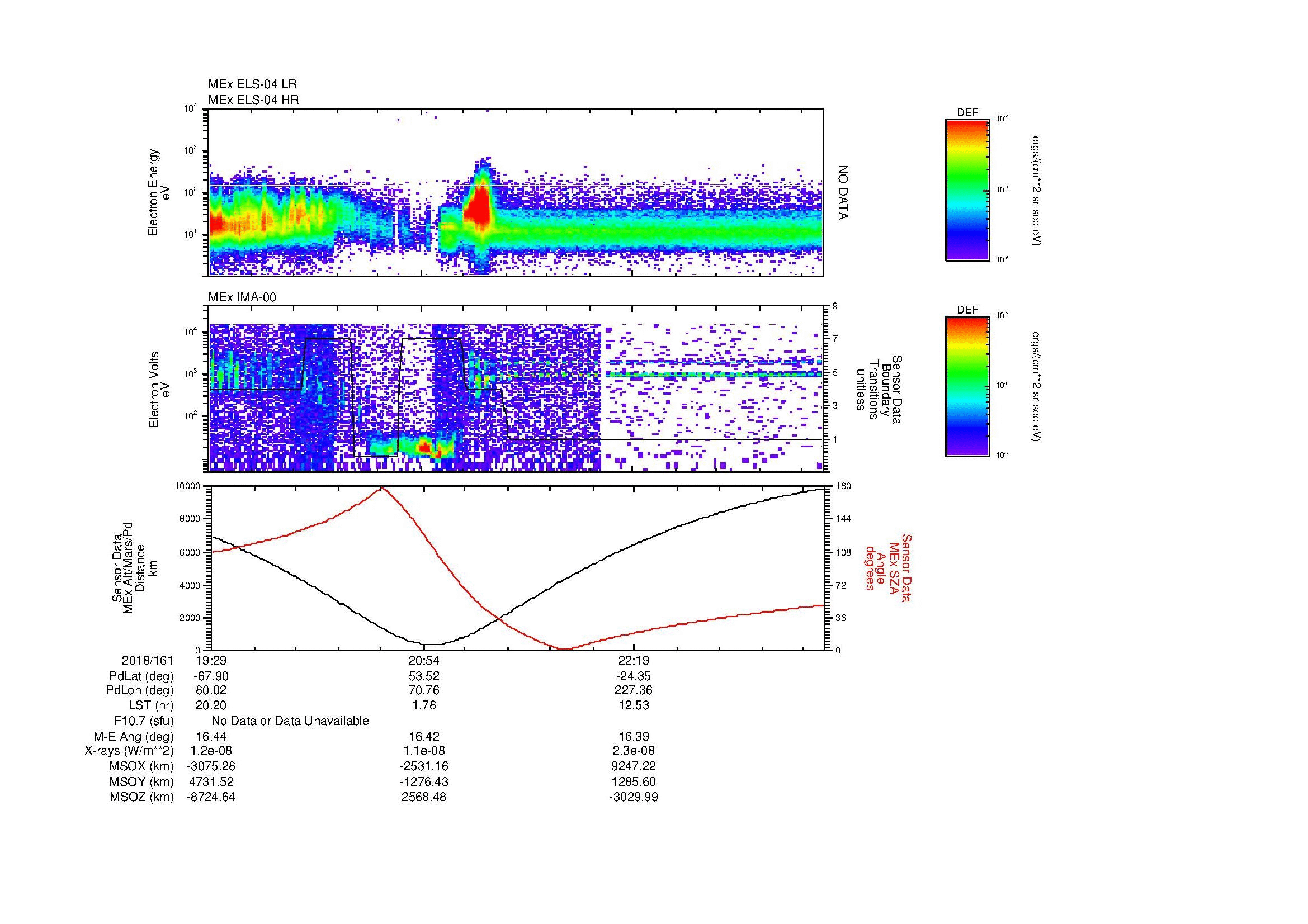Click the M-E Ang value 16.39

tap(634, 737)
